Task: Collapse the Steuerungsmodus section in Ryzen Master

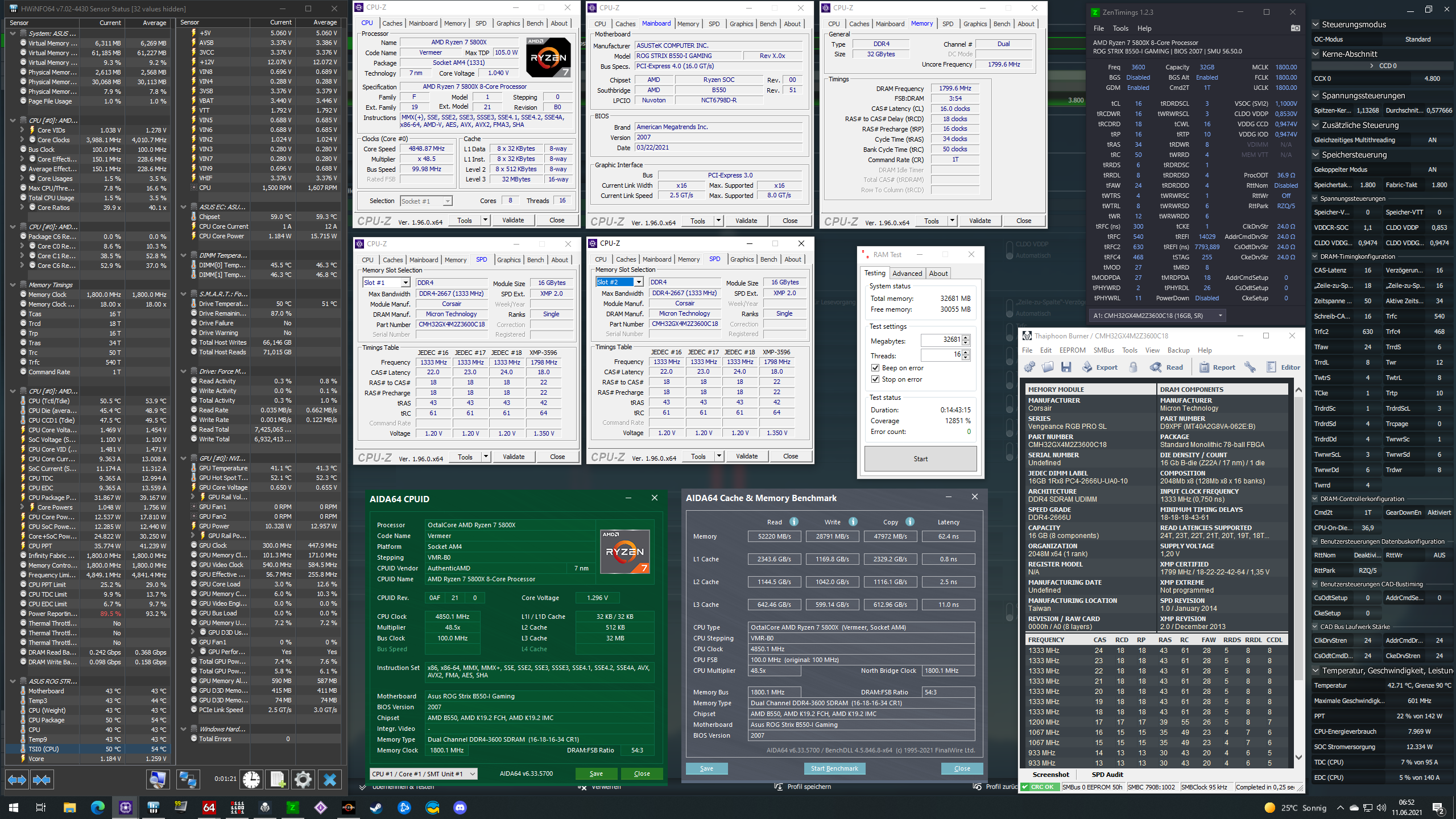Action: 1316,24
